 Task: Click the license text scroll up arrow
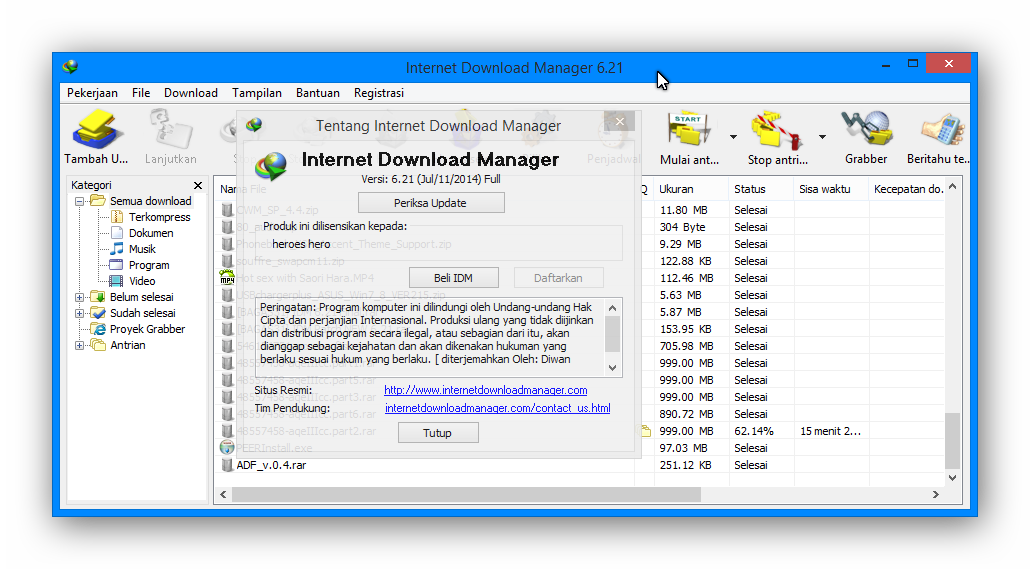pyautogui.click(x=612, y=307)
